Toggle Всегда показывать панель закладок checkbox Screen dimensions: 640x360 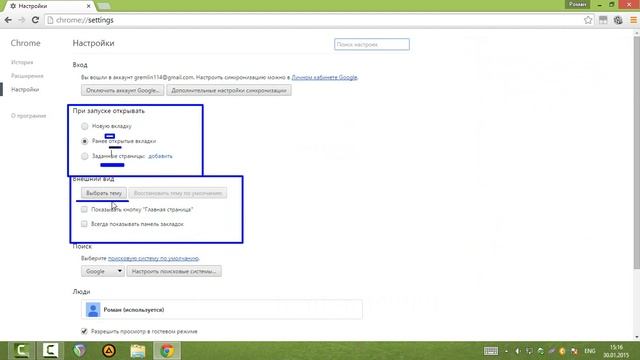point(84,224)
